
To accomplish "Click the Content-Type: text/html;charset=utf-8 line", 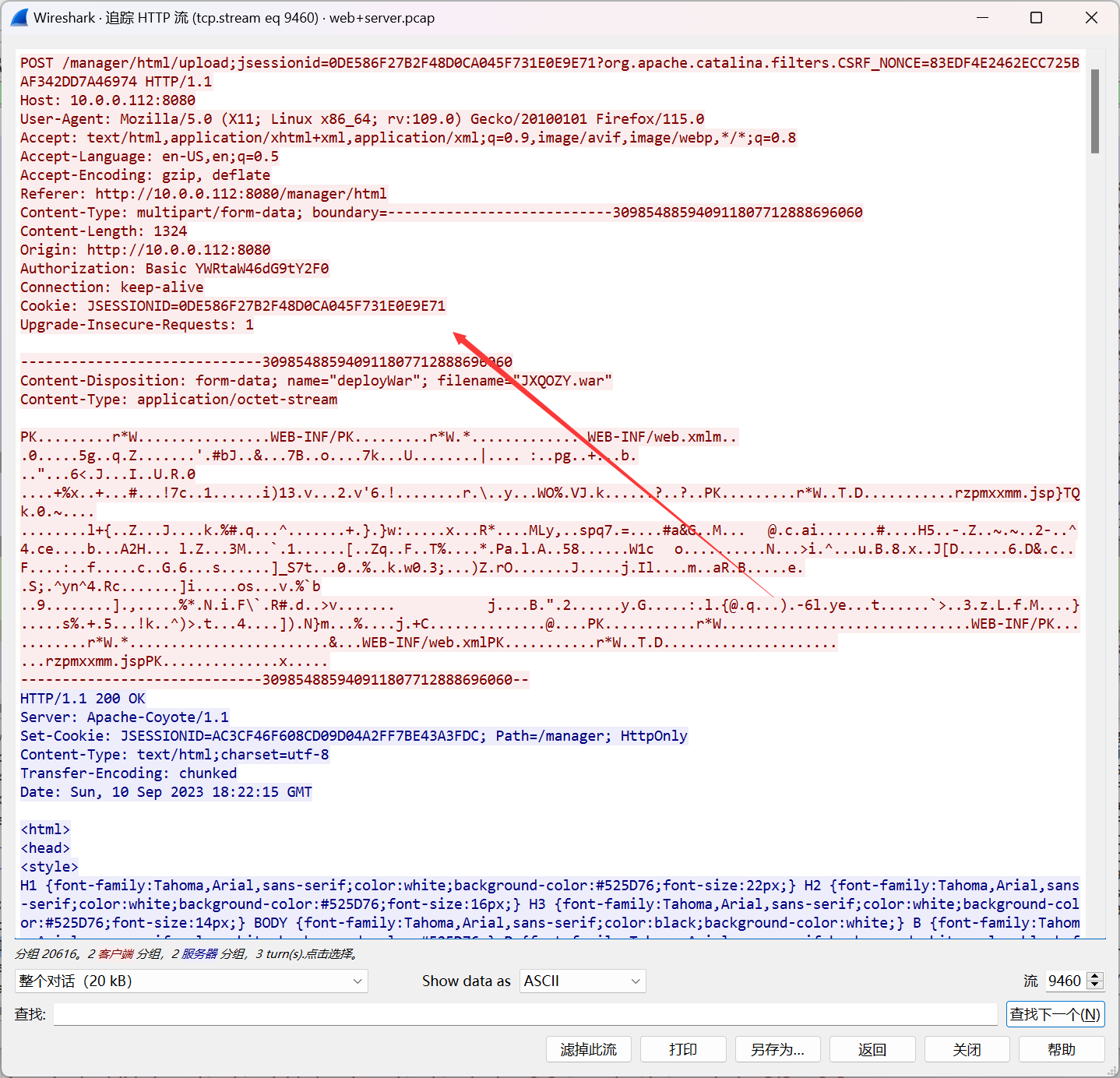I will tap(174, 755).
